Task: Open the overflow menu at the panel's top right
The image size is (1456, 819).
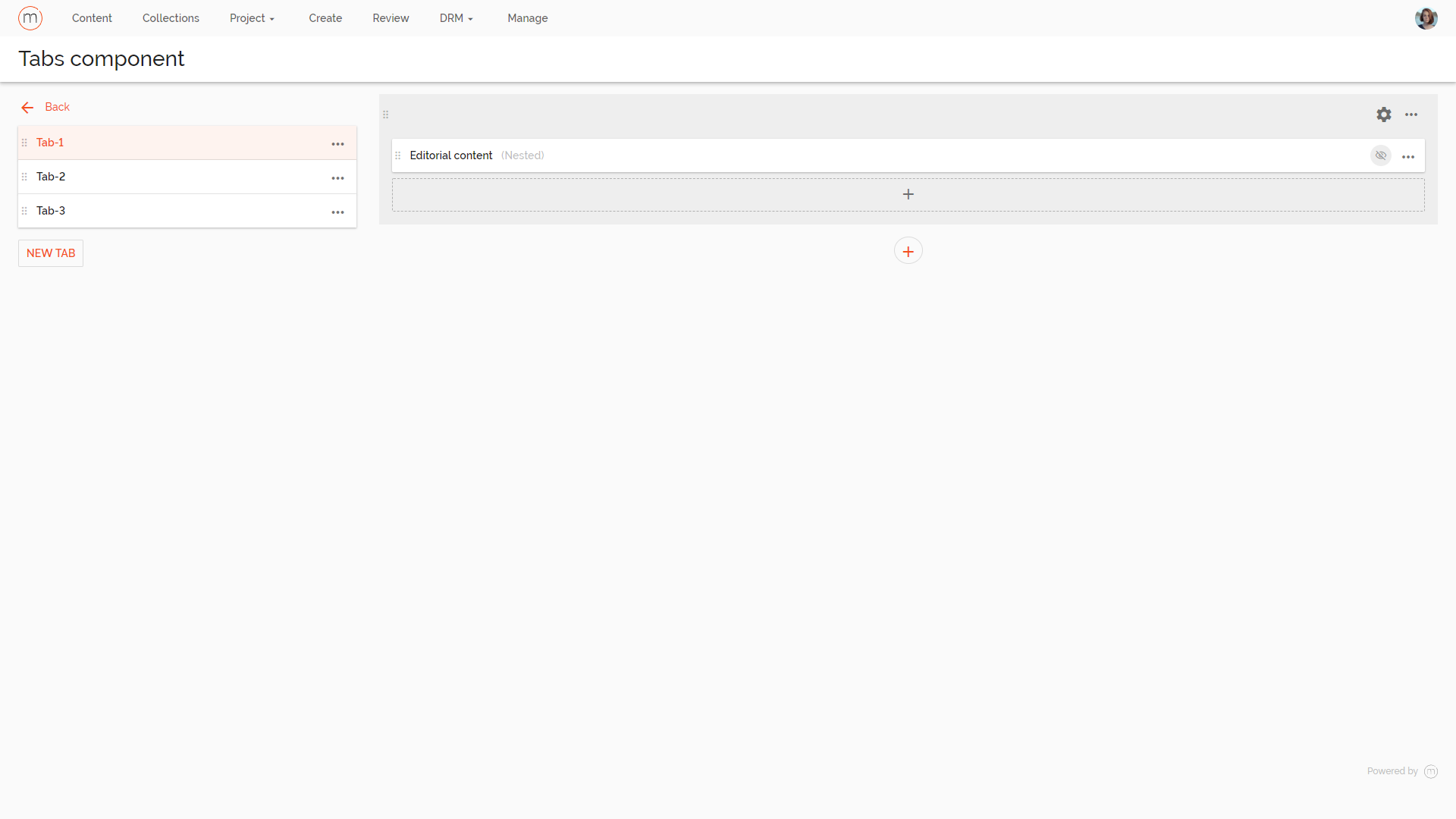Action: (x=1412, y=115)
